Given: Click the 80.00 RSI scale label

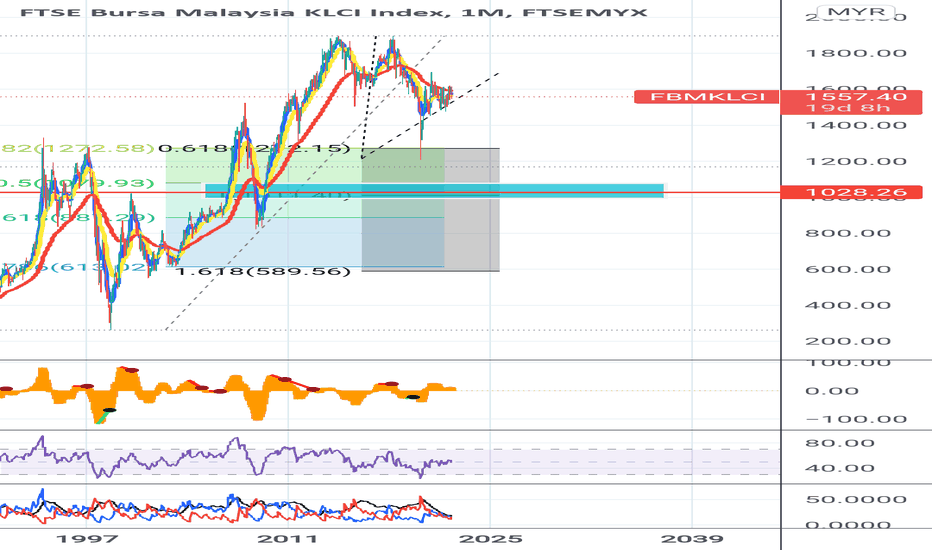Looking at the screenshot, I should point(840,443).
